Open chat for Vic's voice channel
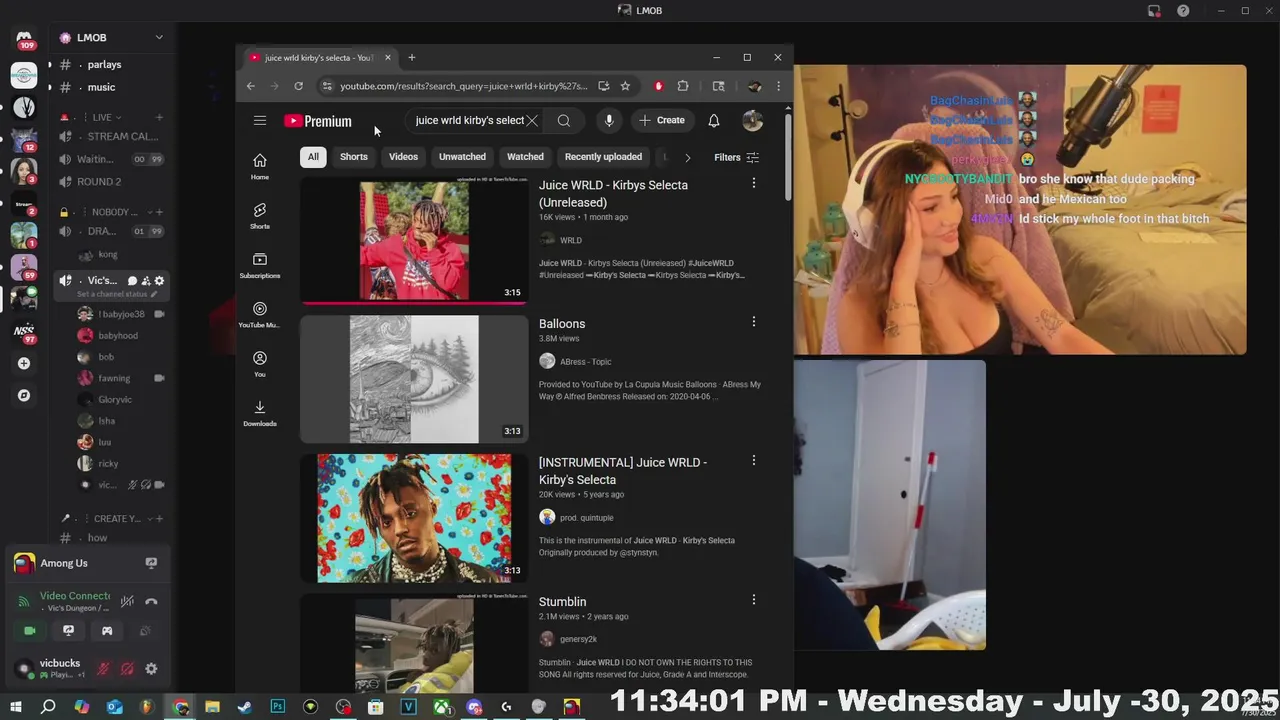1280x720 pixels. pos(132,281)
